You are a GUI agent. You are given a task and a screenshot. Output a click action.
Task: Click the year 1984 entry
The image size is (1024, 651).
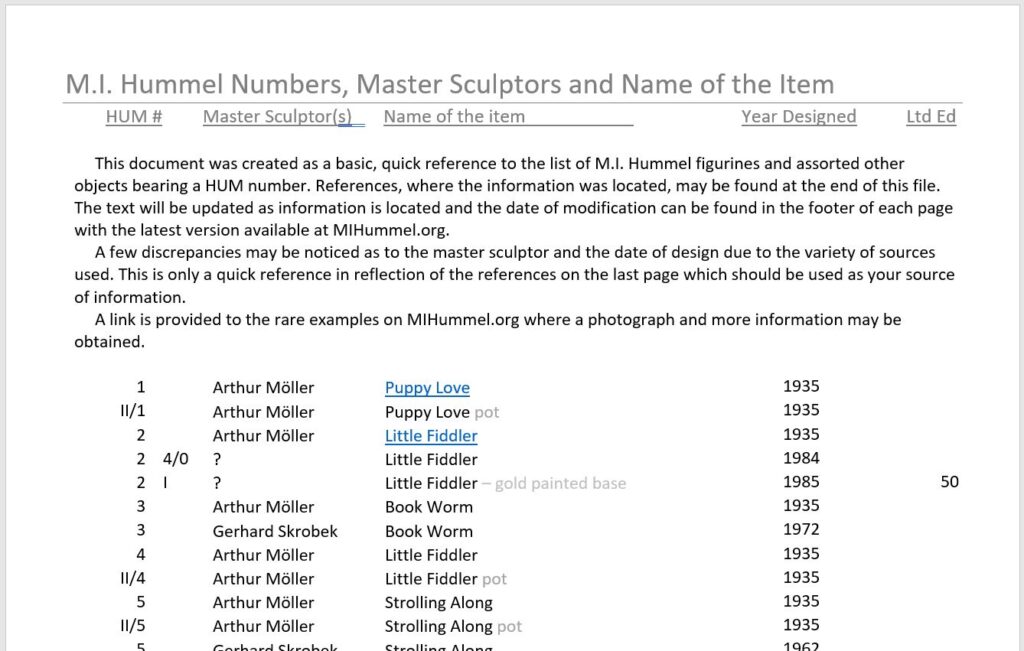801,458
